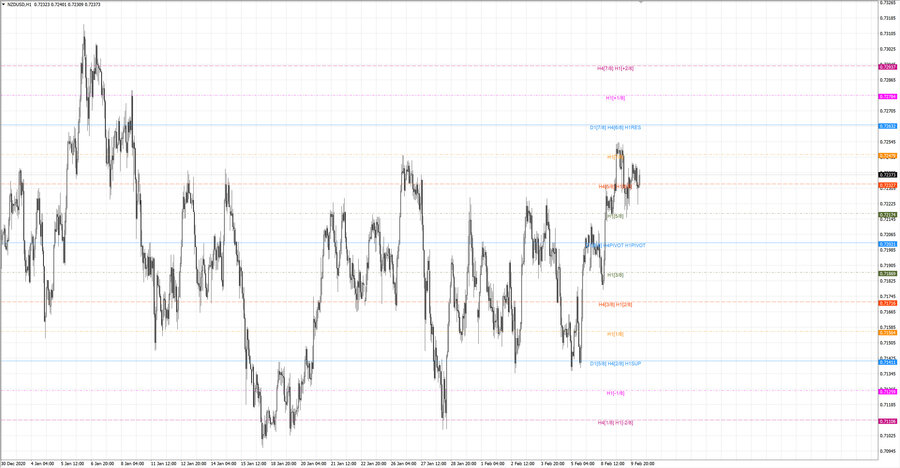Screen dimensions: 900x468
Task: Click the 0.73185 value on the price axis
Action: (888, 18)
